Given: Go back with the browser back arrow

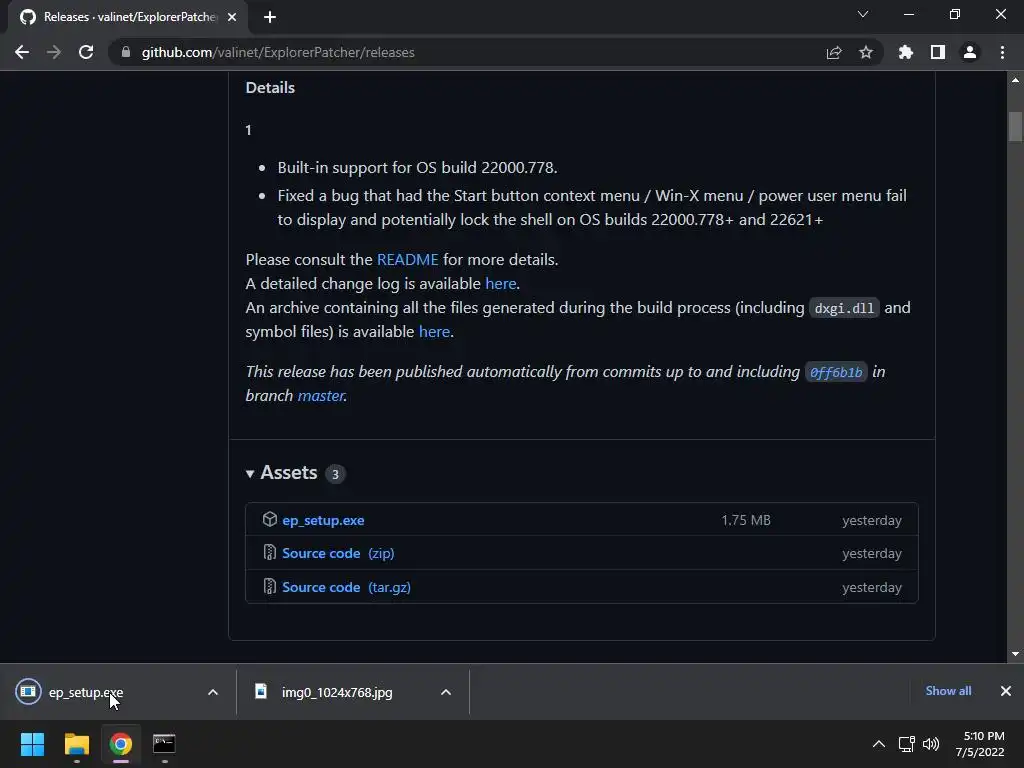Looking at the screenshot, I should point(22,52).
